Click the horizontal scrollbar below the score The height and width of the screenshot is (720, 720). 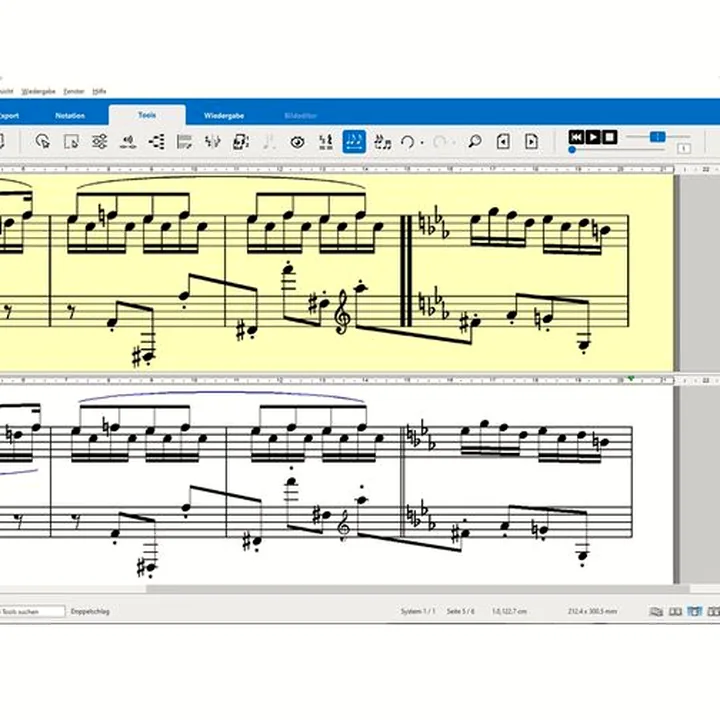(417, 589)
